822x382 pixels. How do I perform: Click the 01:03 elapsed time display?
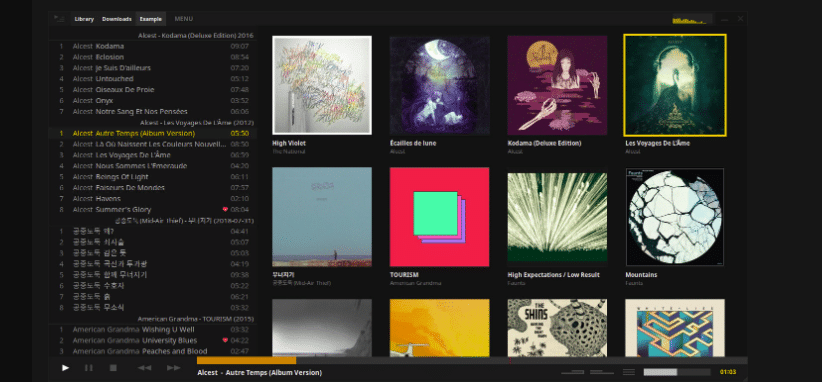tap(728, 372)
